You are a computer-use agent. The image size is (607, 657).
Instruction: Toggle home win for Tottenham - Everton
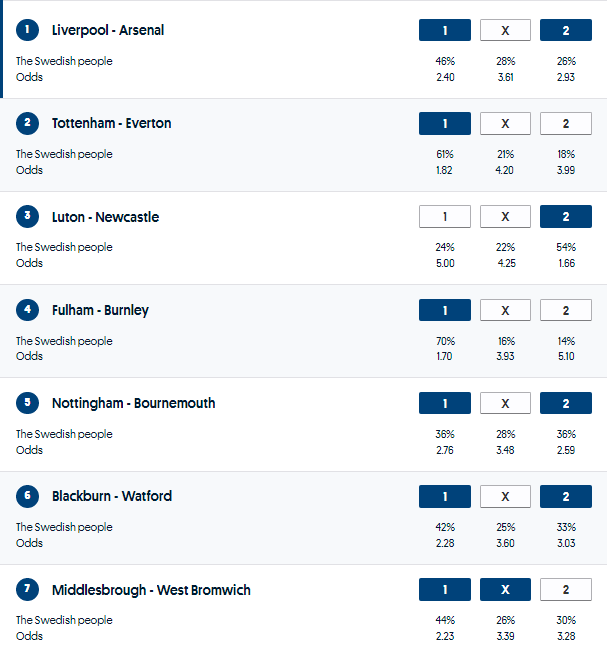pos(444,123)
